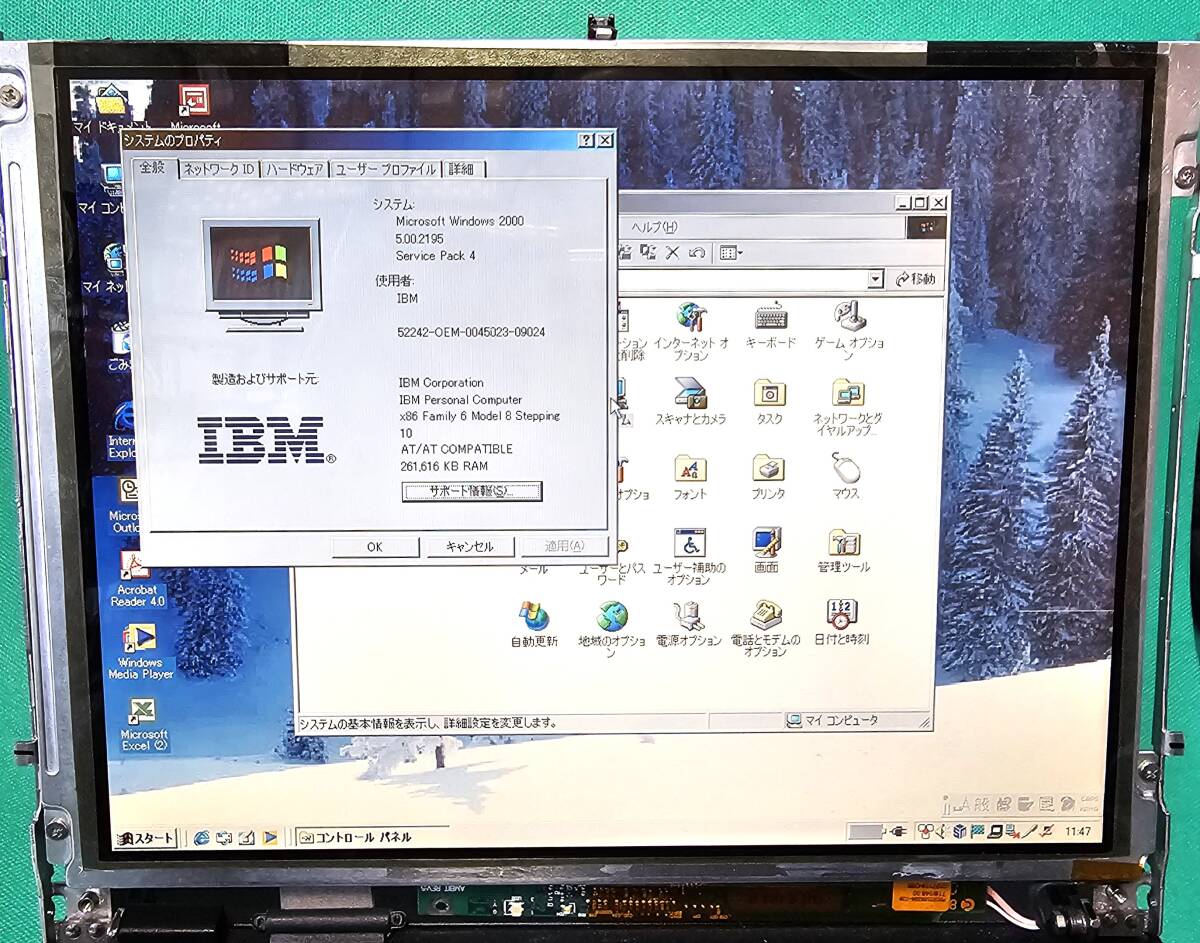
Task: Switch to the Network ID (ネットワーク ID) tab
Action: point(219,170)
